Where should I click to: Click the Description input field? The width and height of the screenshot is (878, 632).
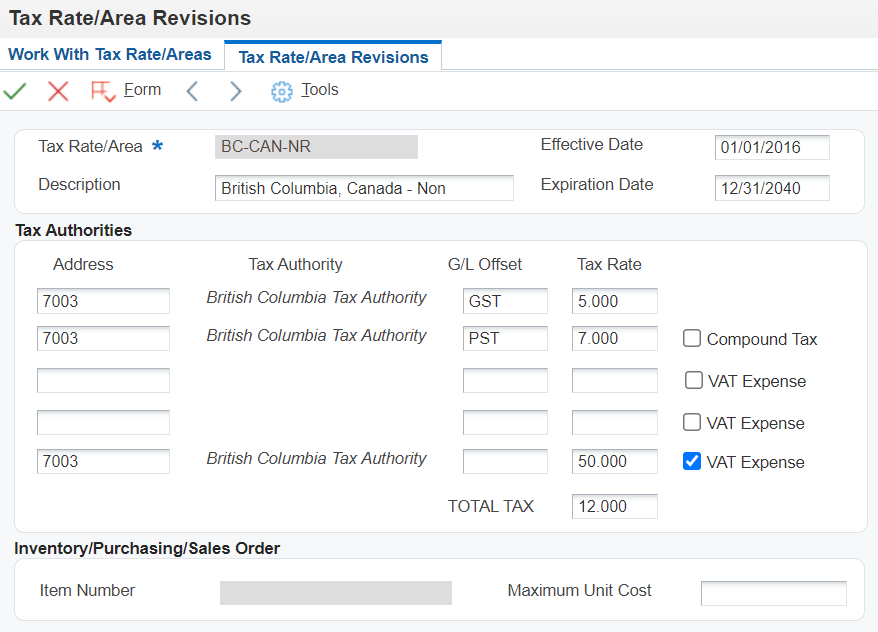[364, 188]
